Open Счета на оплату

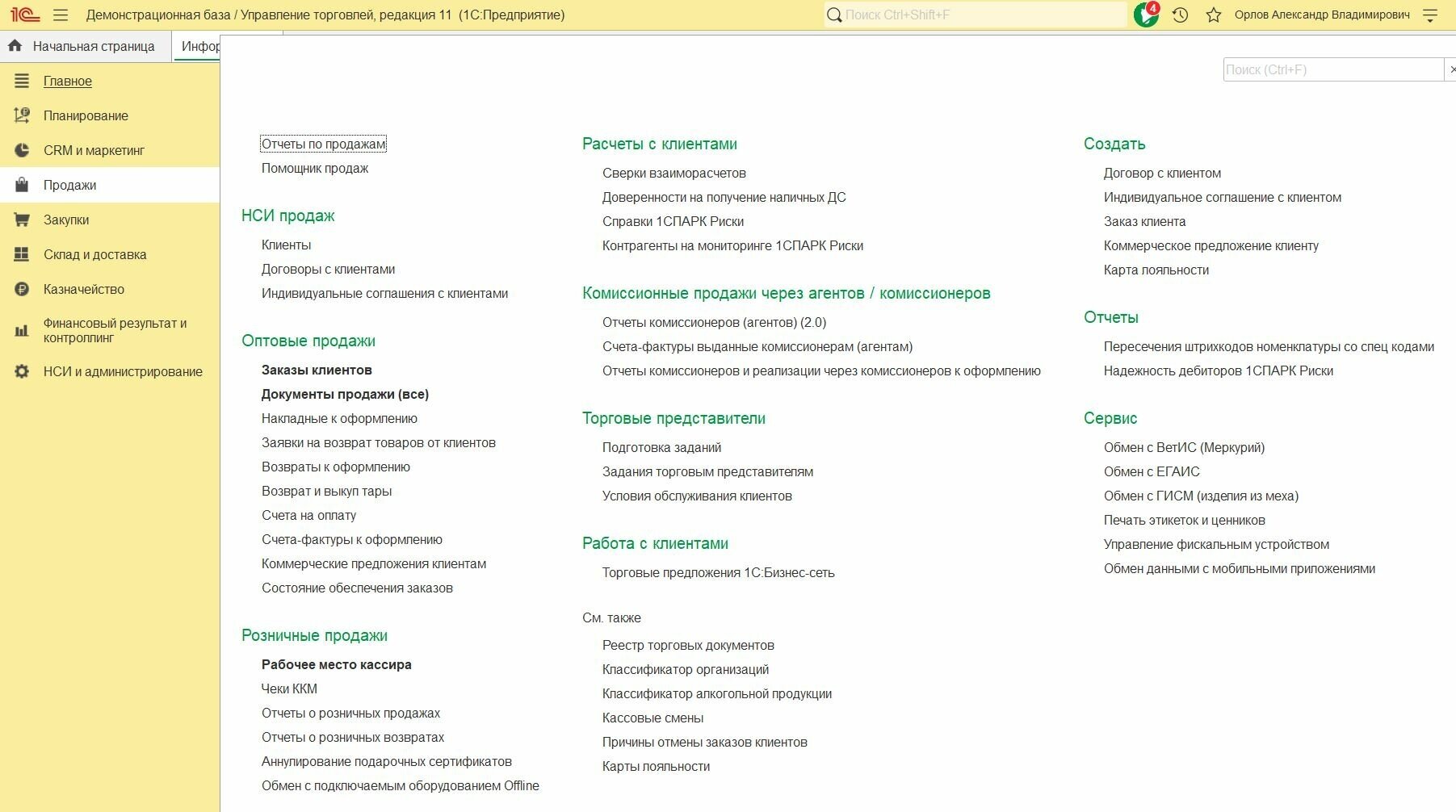click(x=308, y=515)
